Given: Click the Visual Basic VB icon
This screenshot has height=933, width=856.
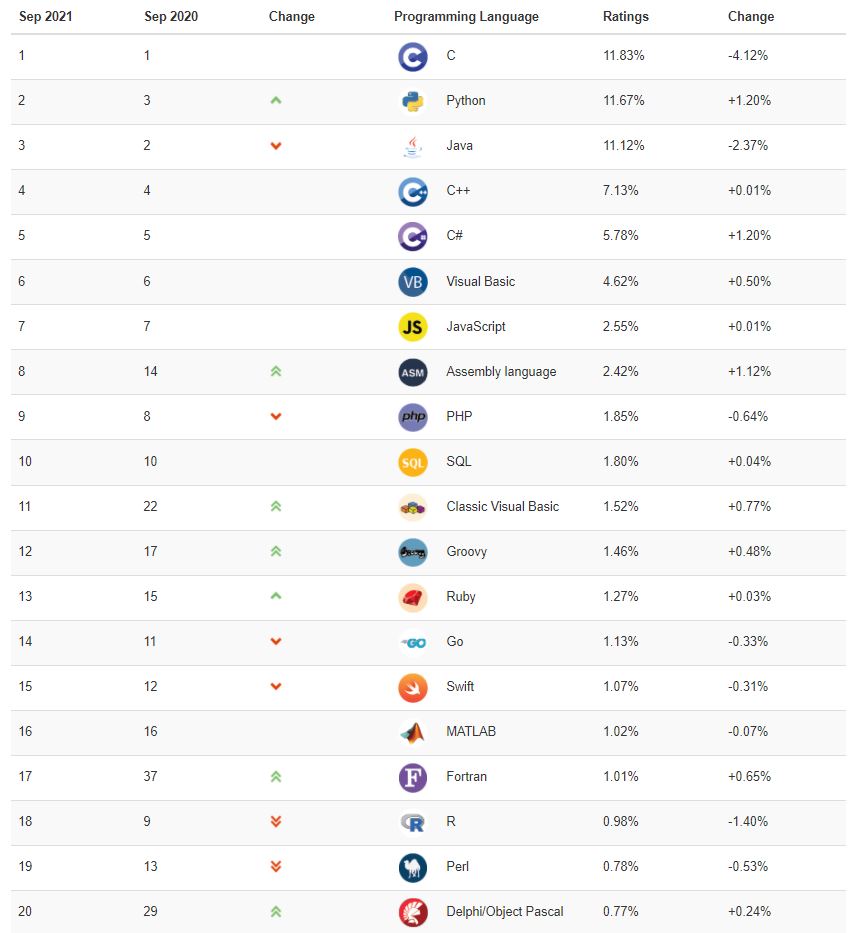Looking at the screenshot, I should point(412,282).
